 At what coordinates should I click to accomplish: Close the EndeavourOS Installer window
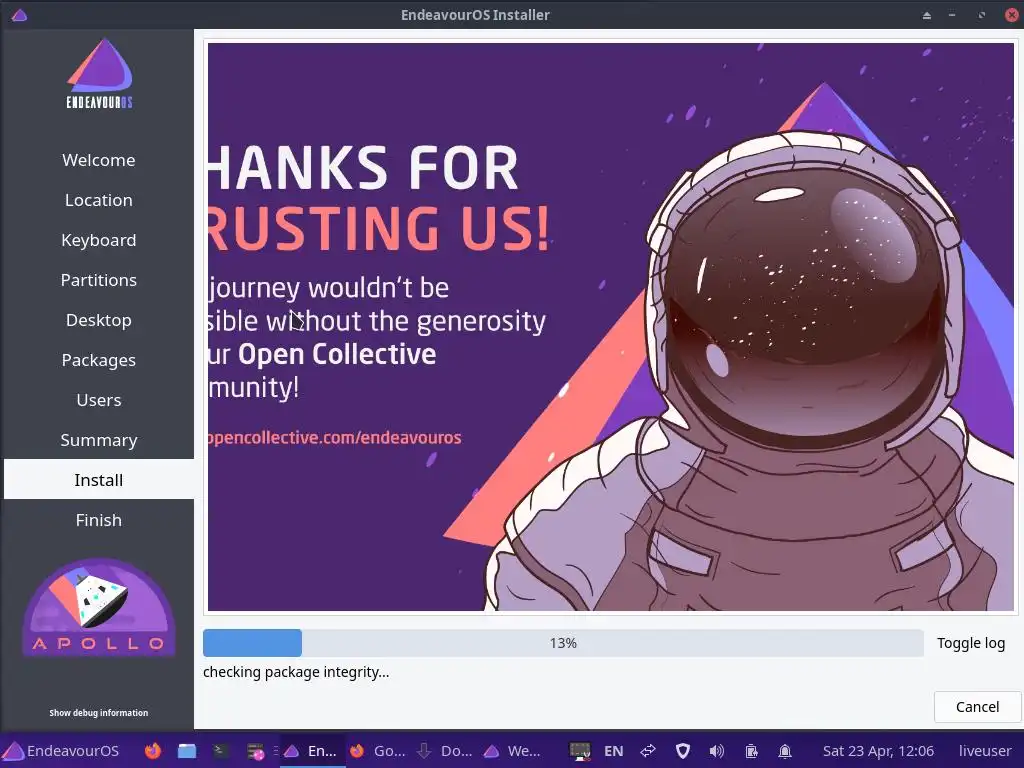point(1012,15)
